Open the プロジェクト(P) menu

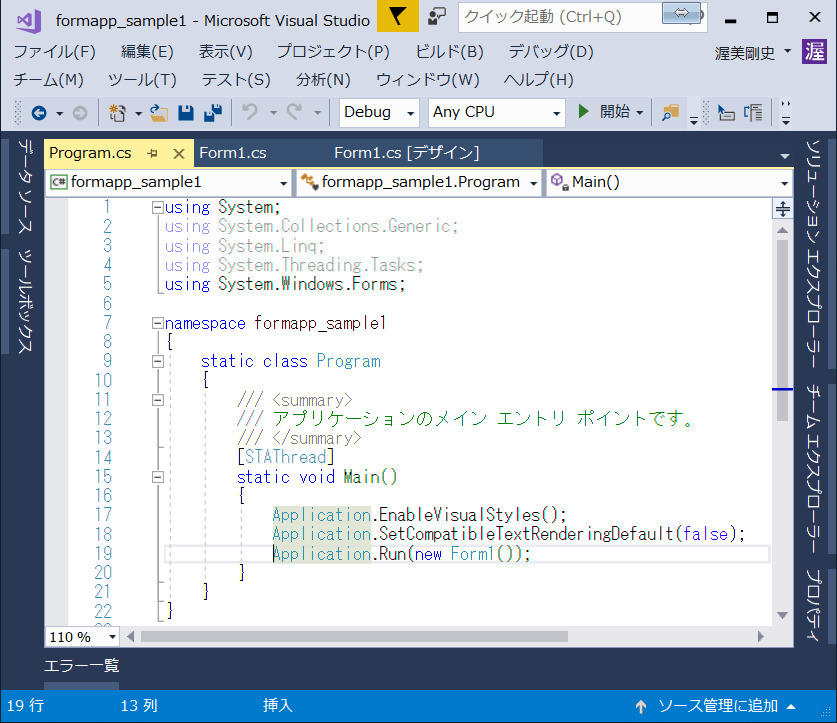click(x=333, y=52)
